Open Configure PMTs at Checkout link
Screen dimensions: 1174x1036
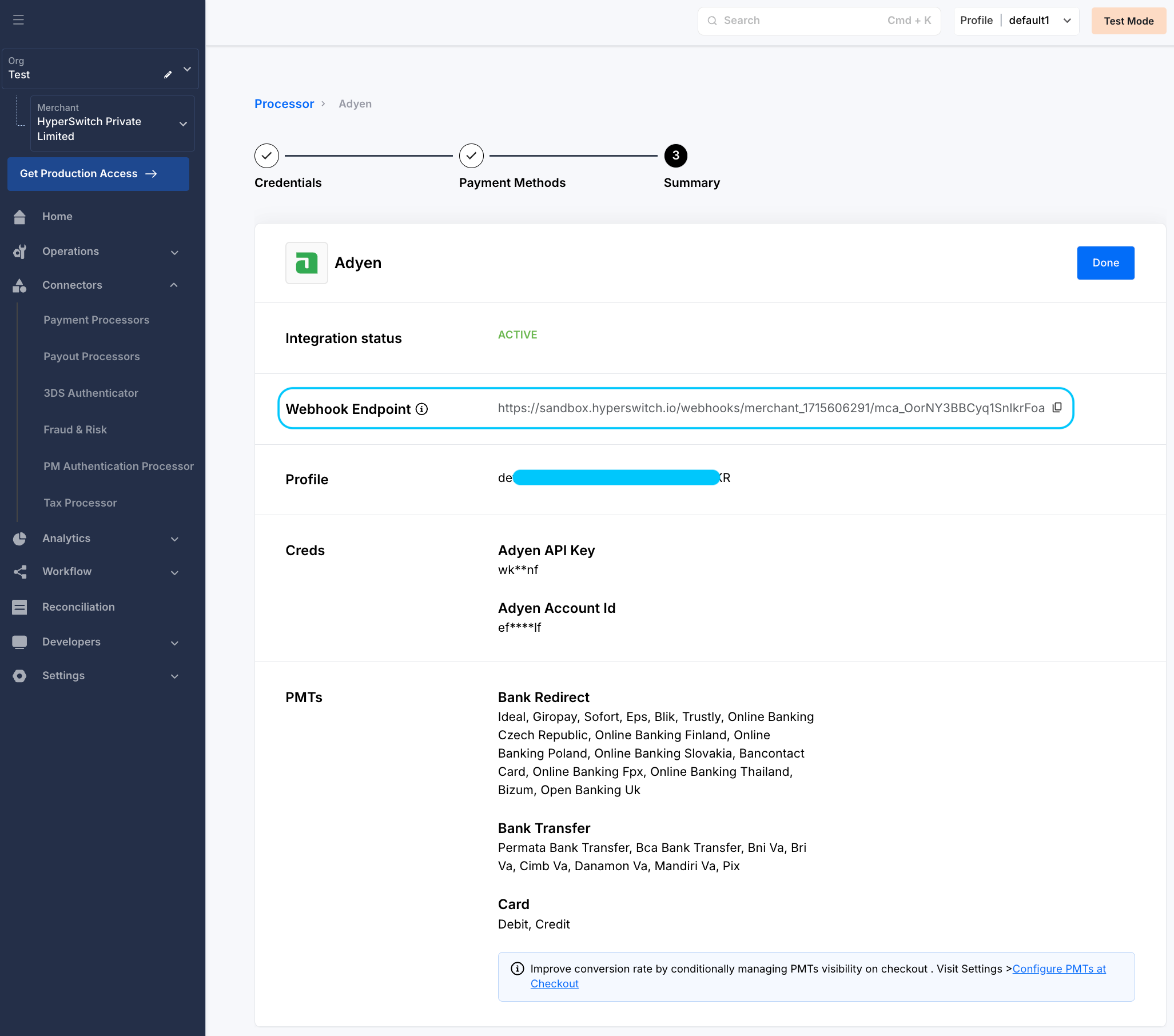click(1058, 969)
